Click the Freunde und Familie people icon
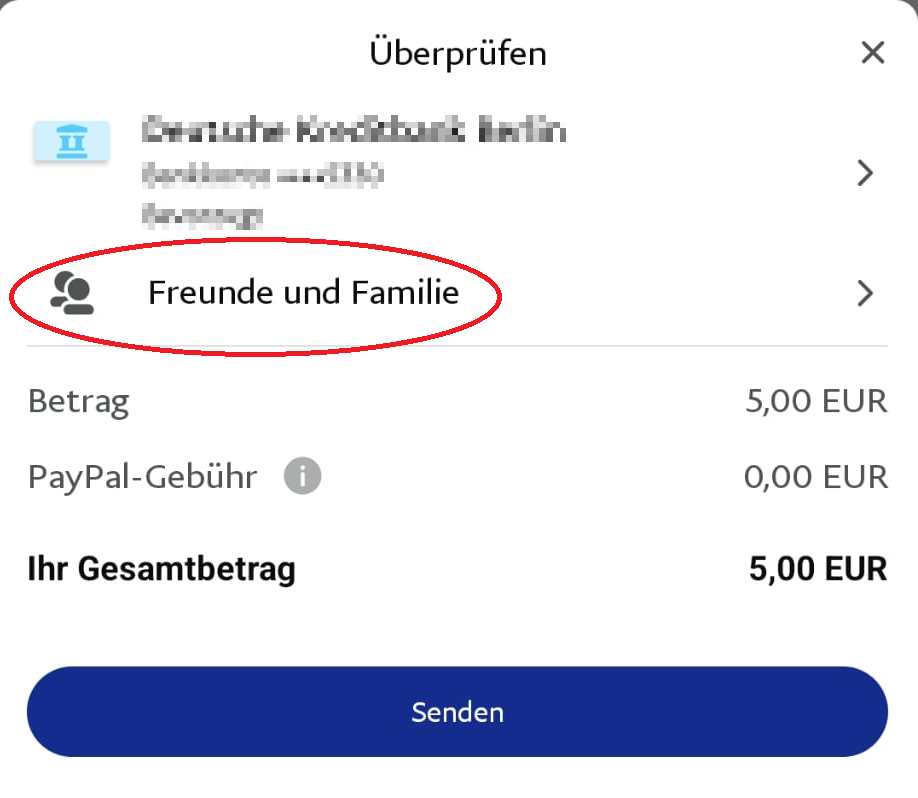Image resolution: width=918 pixels, height=798 pixels. pos(72,293)
